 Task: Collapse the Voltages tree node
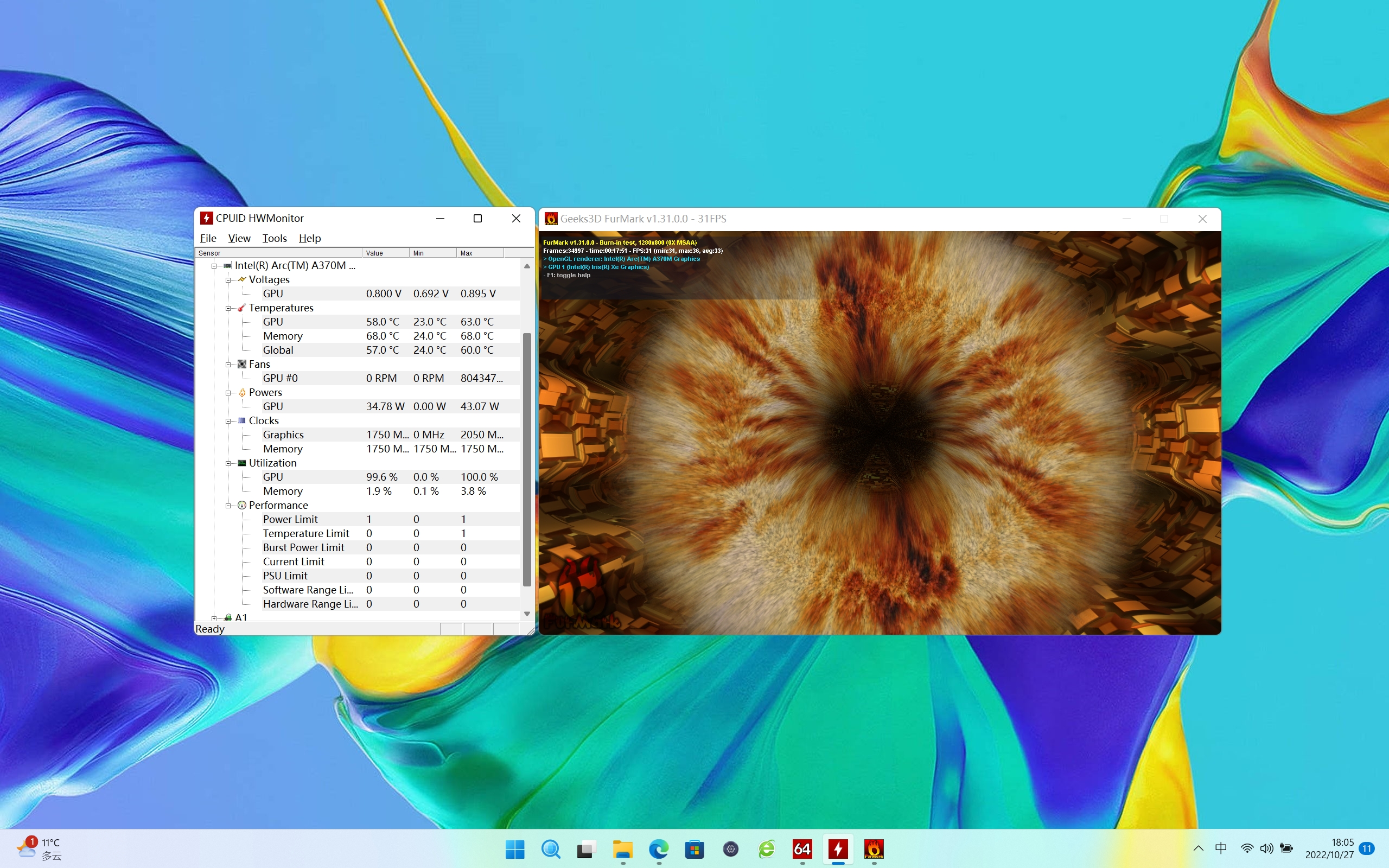(228, 280)
